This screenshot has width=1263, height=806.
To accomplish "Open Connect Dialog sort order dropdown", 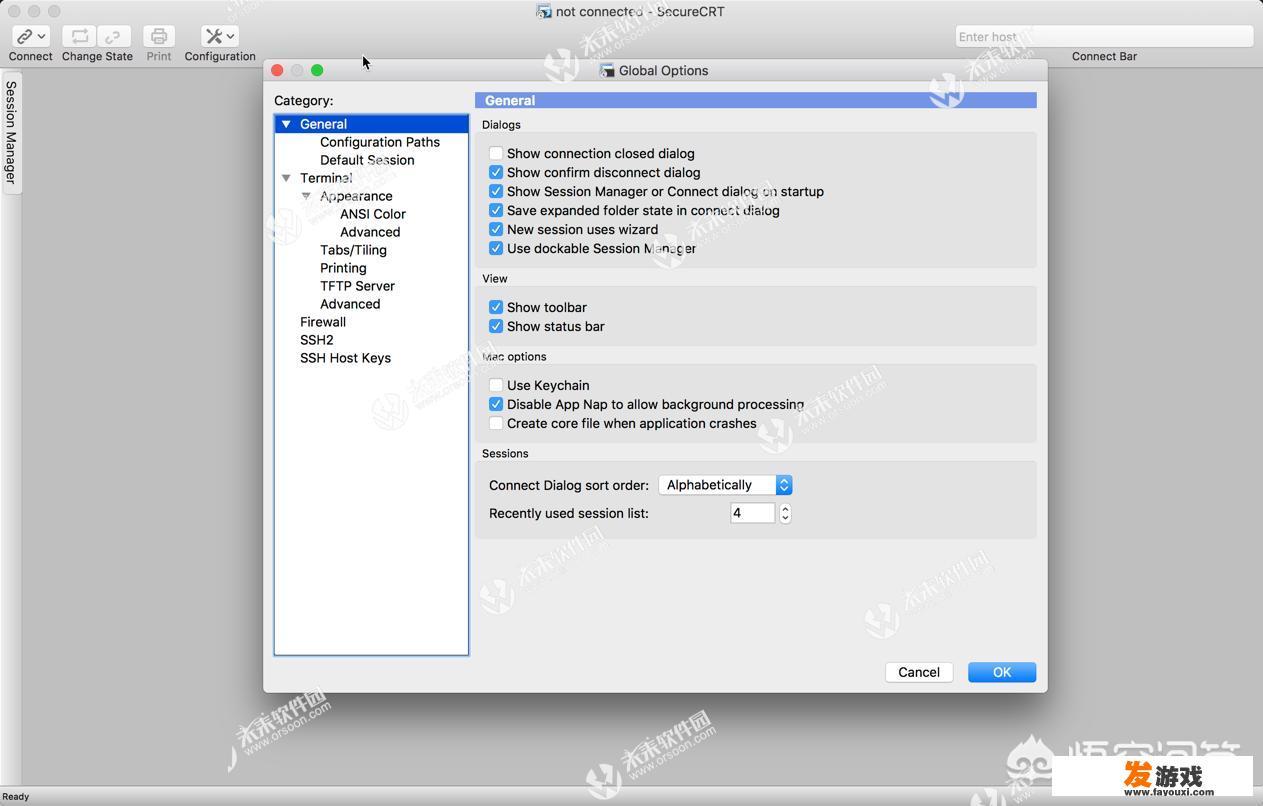I will [x=725, y=485].
